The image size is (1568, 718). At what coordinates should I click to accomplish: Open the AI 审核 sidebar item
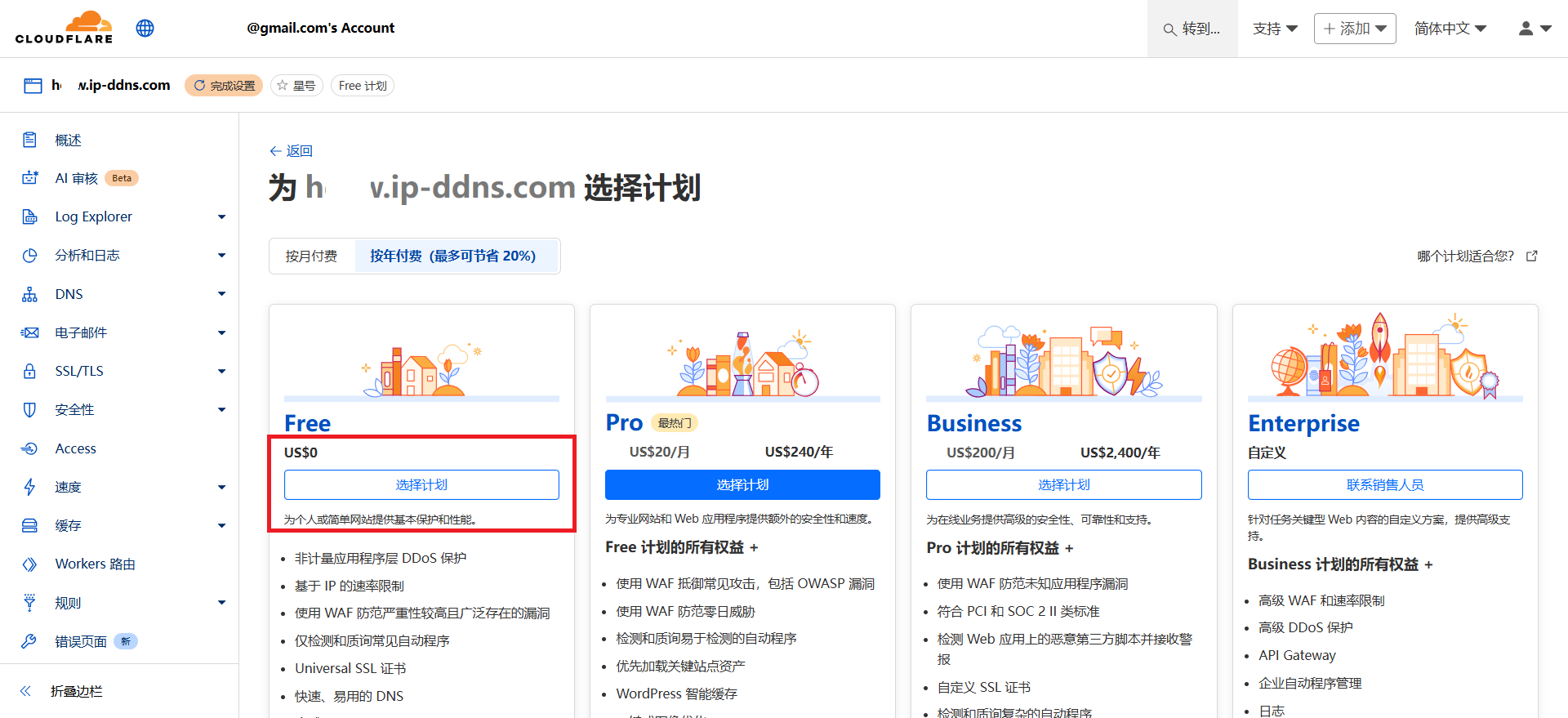point(77,178)
